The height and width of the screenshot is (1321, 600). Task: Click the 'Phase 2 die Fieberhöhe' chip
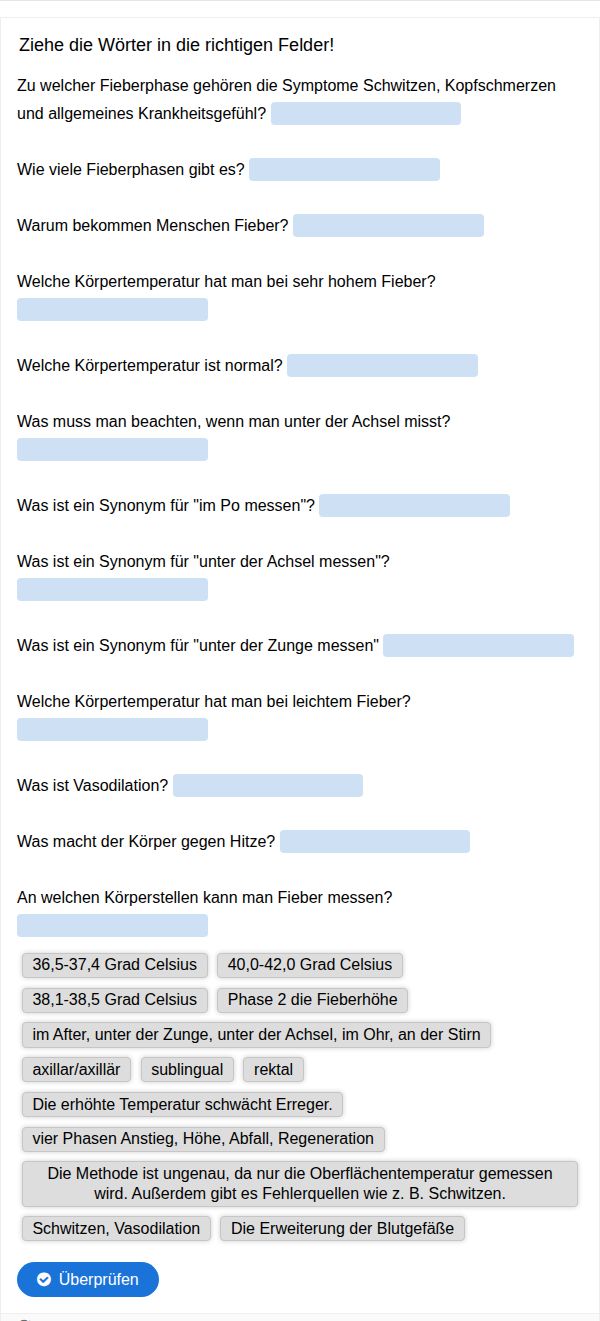312,999
